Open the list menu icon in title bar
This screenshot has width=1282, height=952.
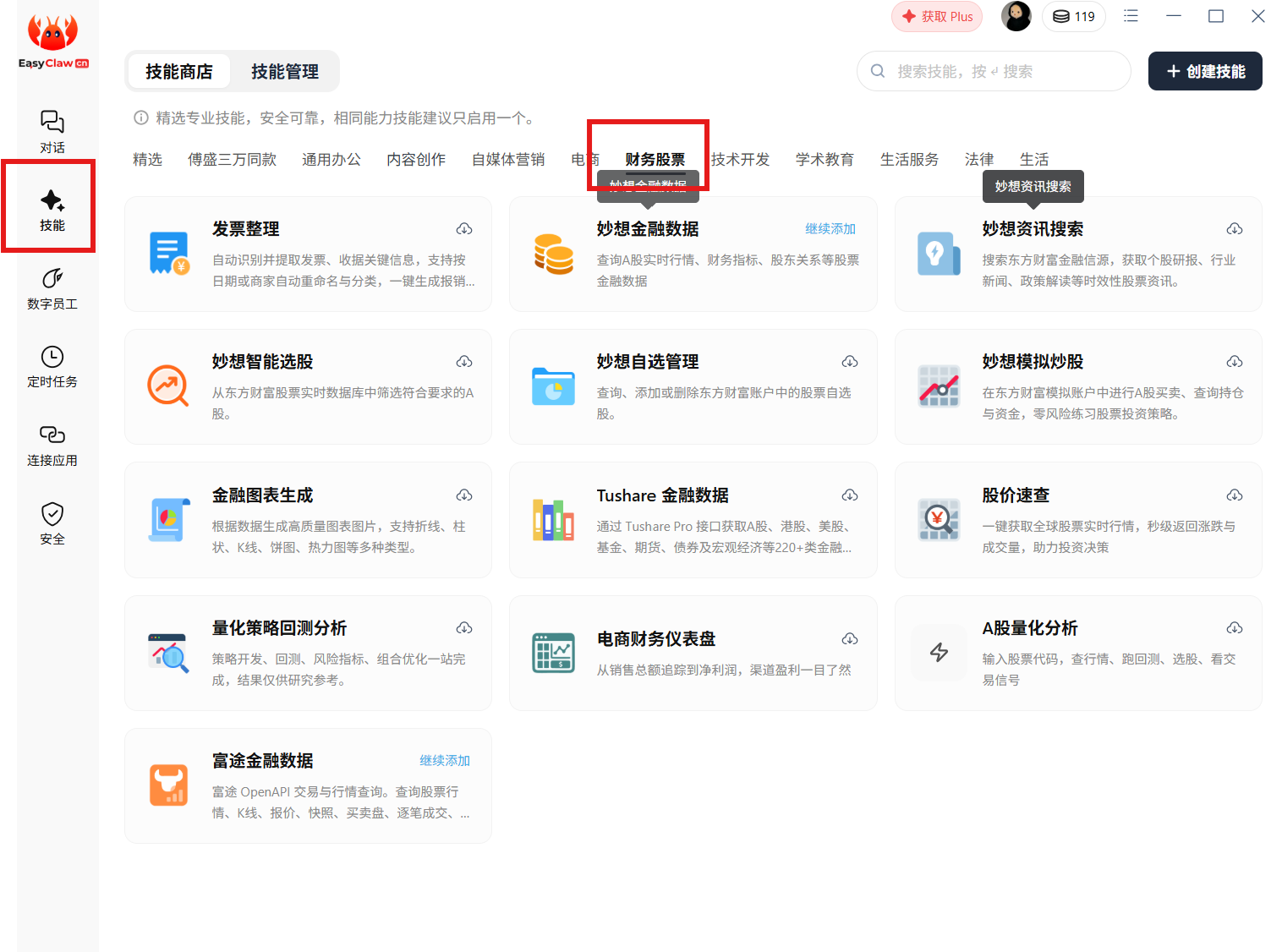1131,16
